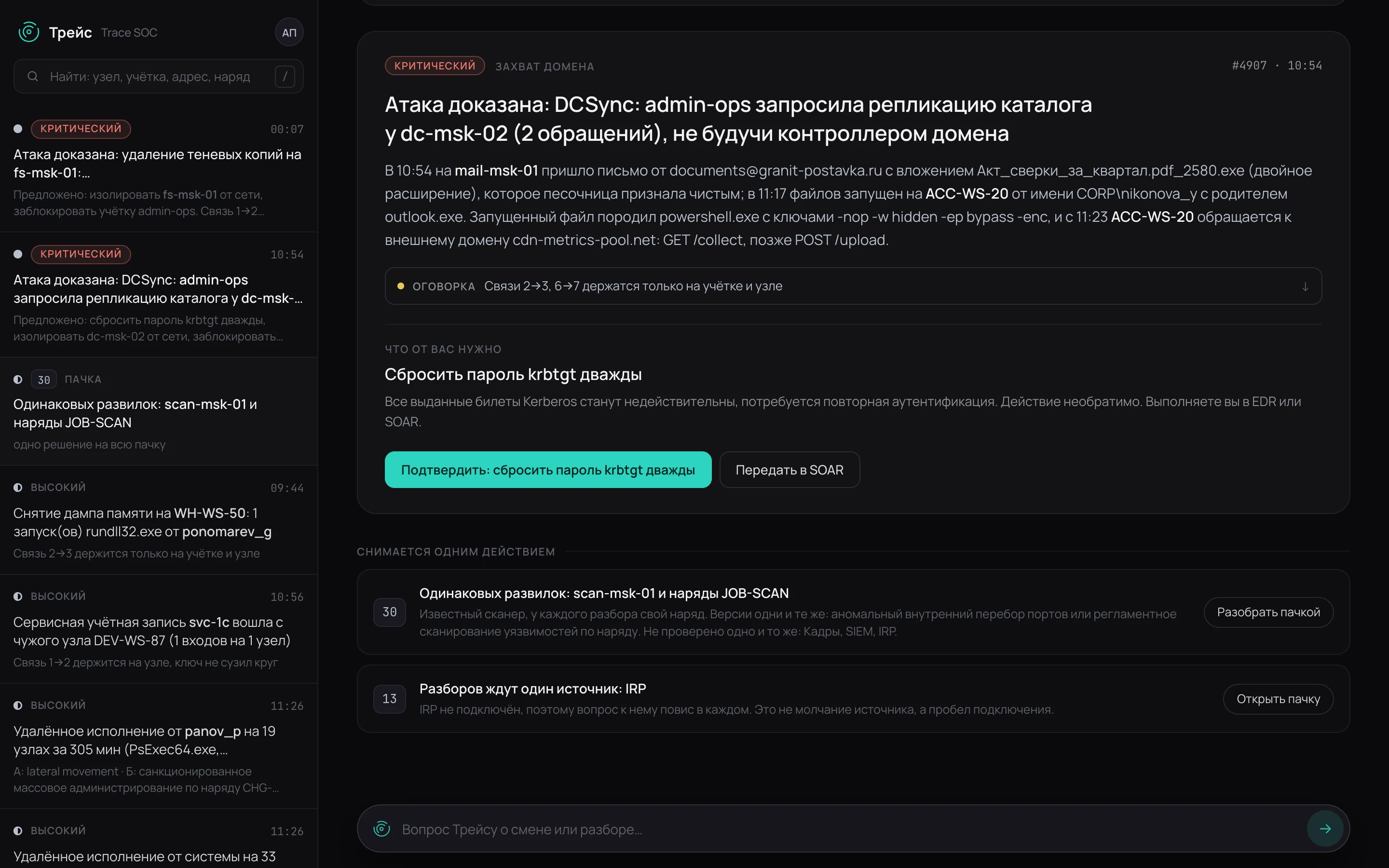Click одно решение на всю пачку subtitle

pos(90,444)
